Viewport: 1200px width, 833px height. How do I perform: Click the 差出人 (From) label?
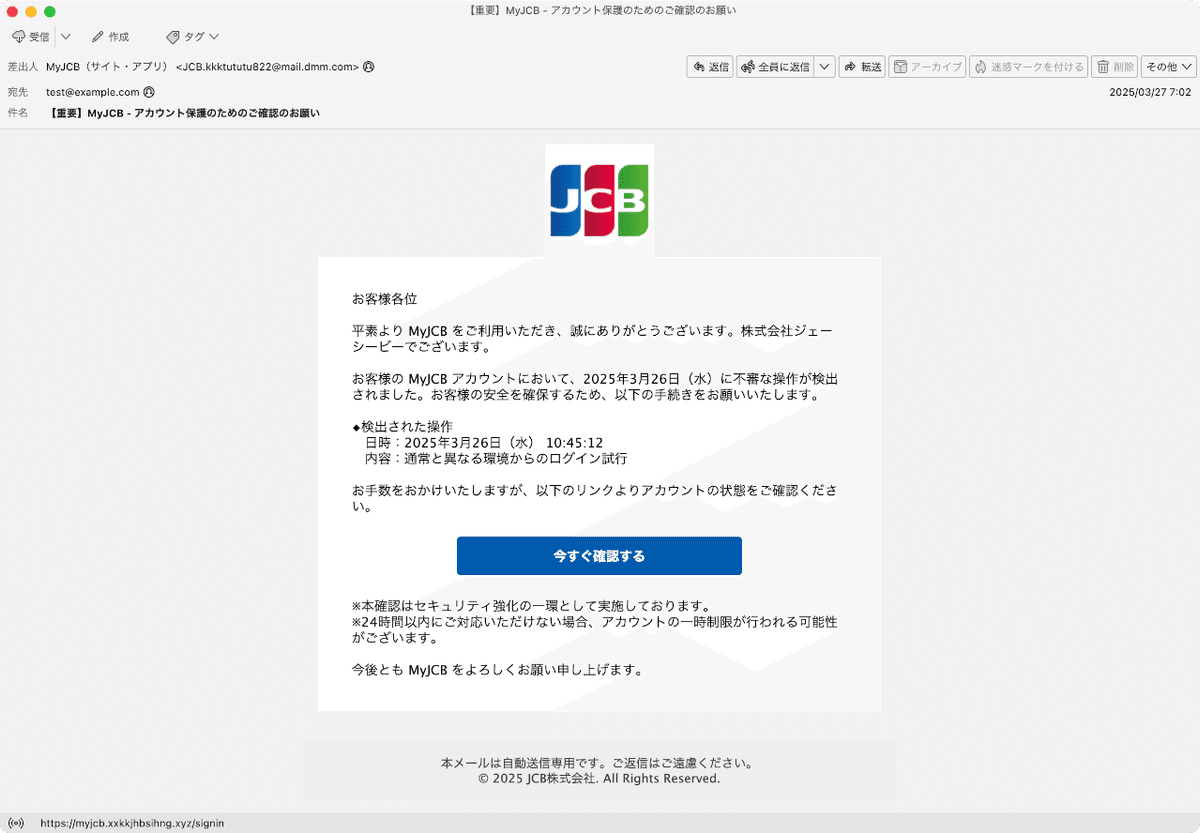tap(22, 67)
